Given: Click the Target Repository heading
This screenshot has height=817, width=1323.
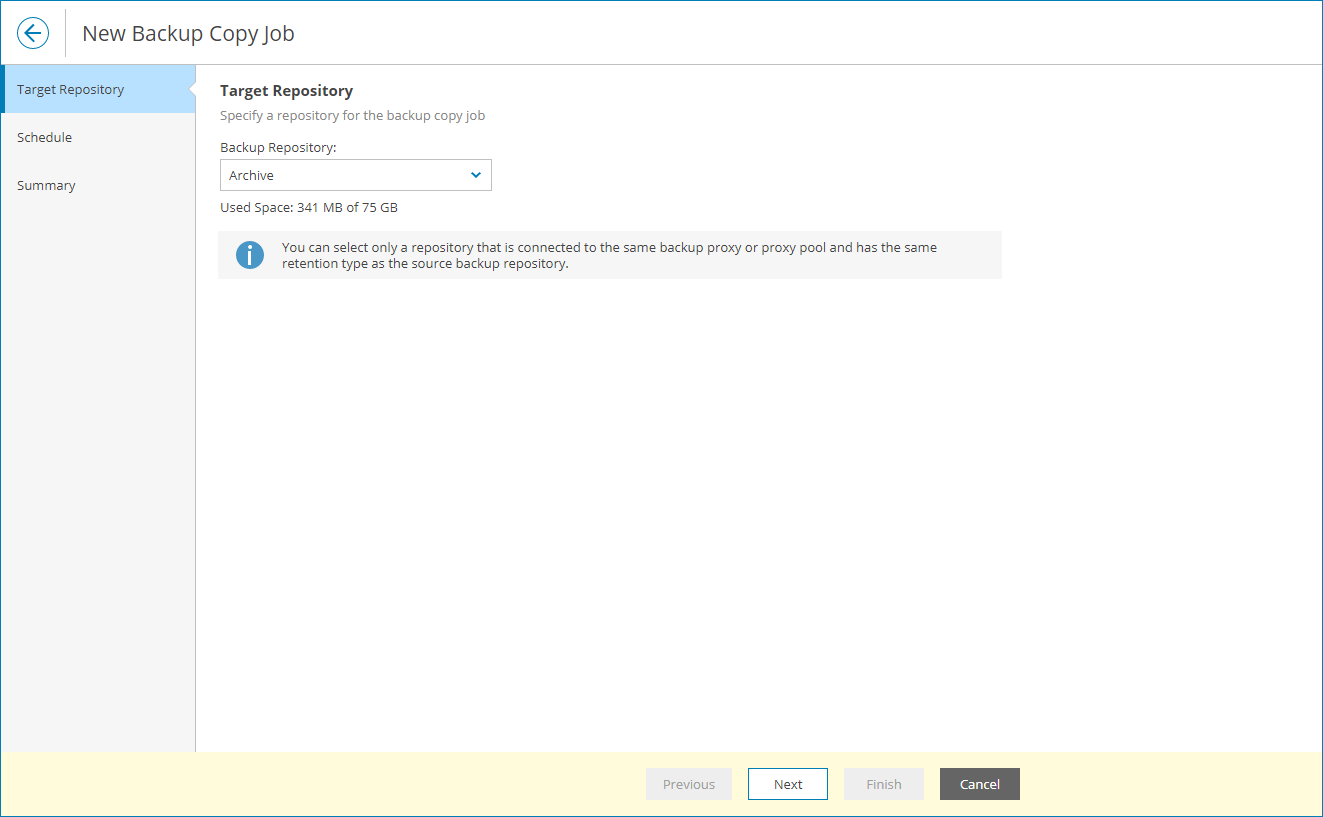Looking at the screenshot, I should click(x=287, y=91).
